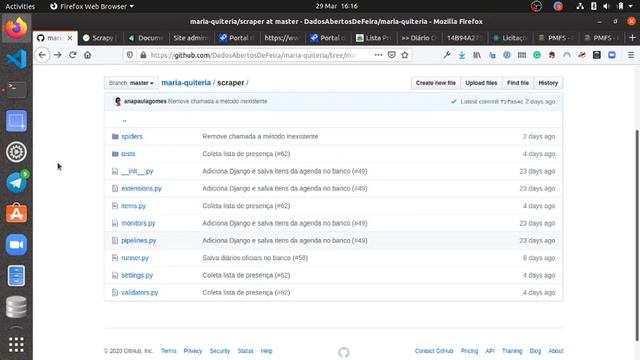640x360 pixels.
Task: Open Firefox from the Ubuntu dock
Action: [16, 28]
